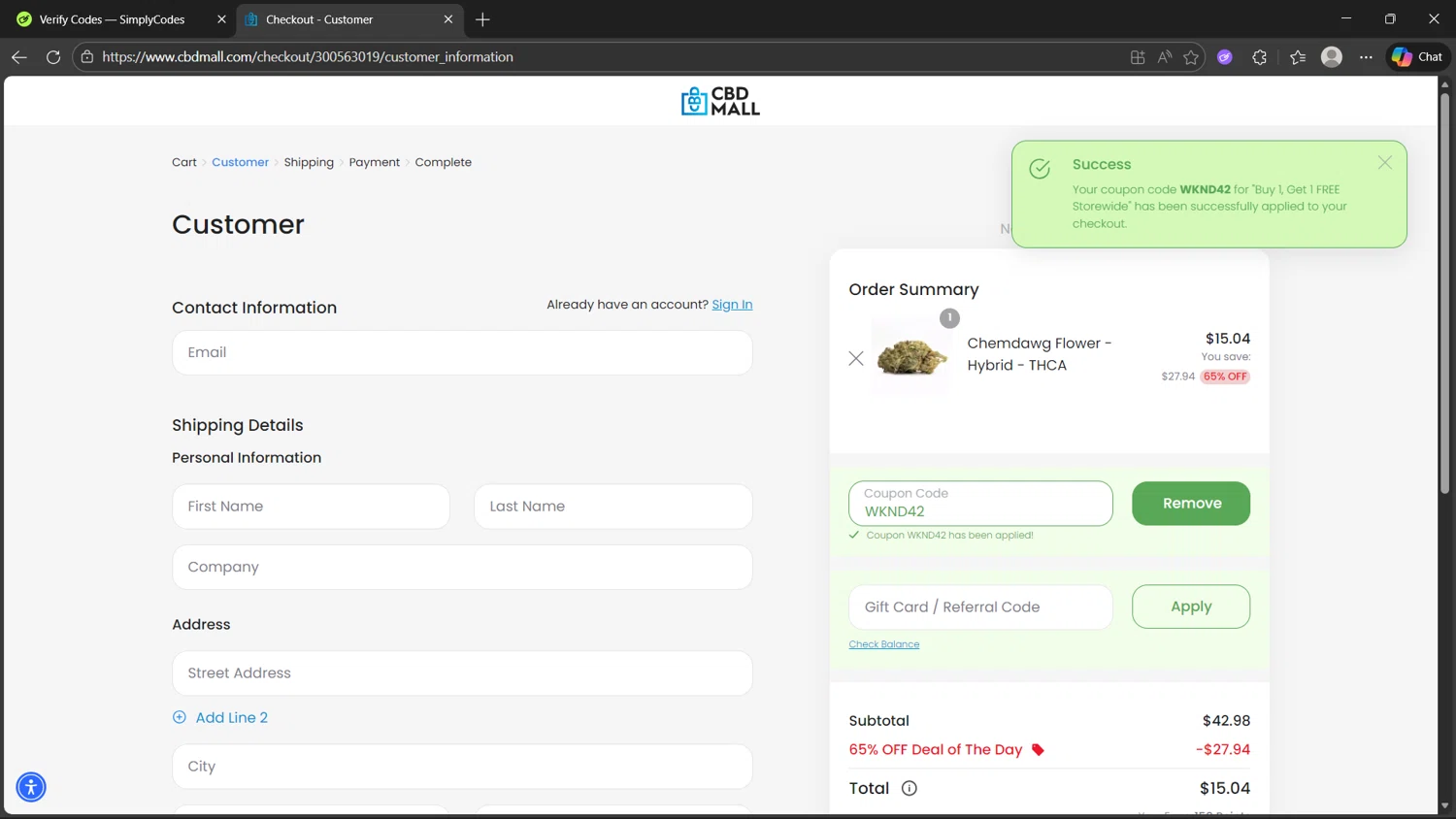Click the Total info icon
Image resolution: width=1456 pixels, height=819 pixels.
910,788
